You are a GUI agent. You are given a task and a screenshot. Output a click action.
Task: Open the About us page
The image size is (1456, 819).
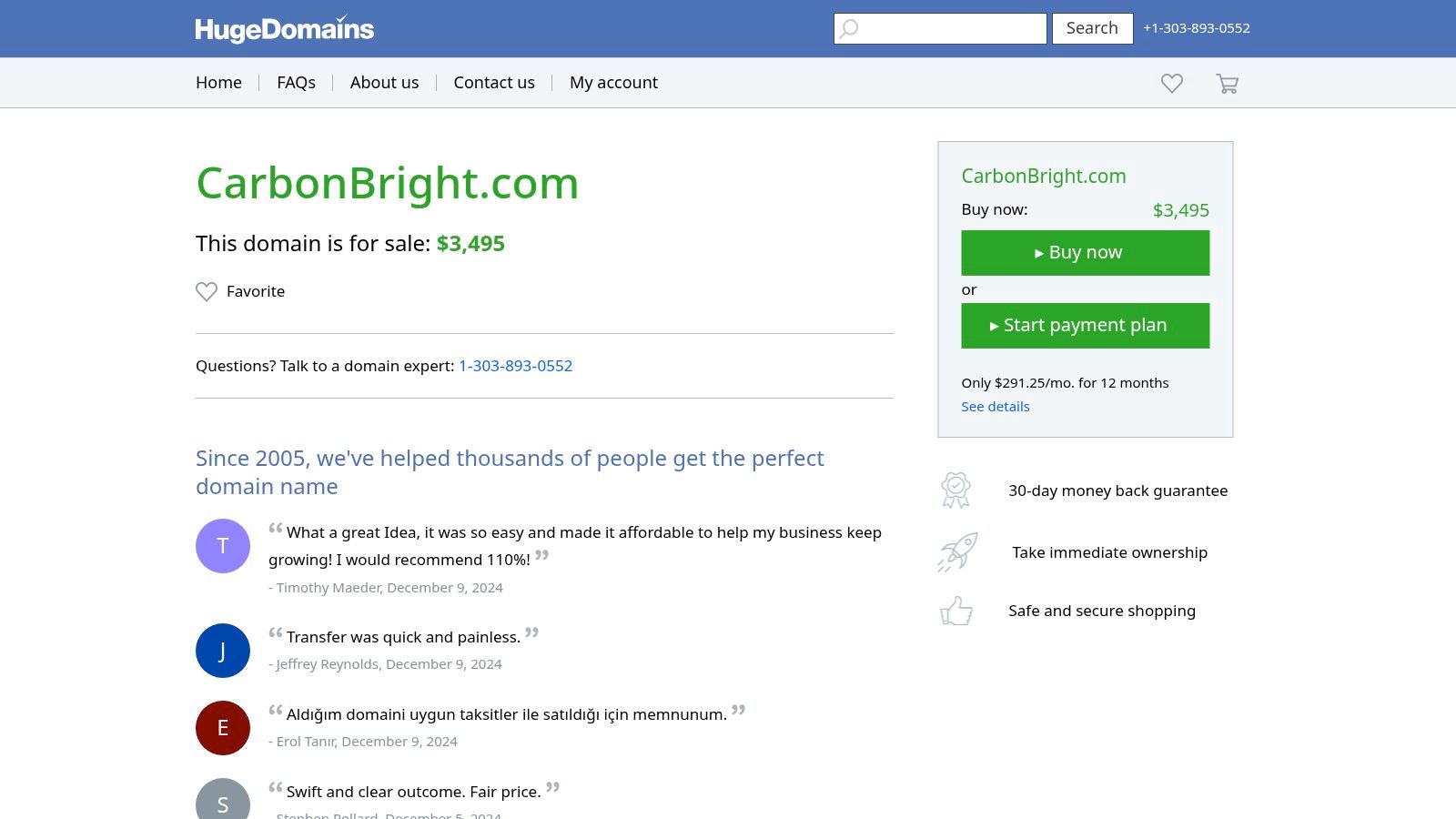point(384,83)
